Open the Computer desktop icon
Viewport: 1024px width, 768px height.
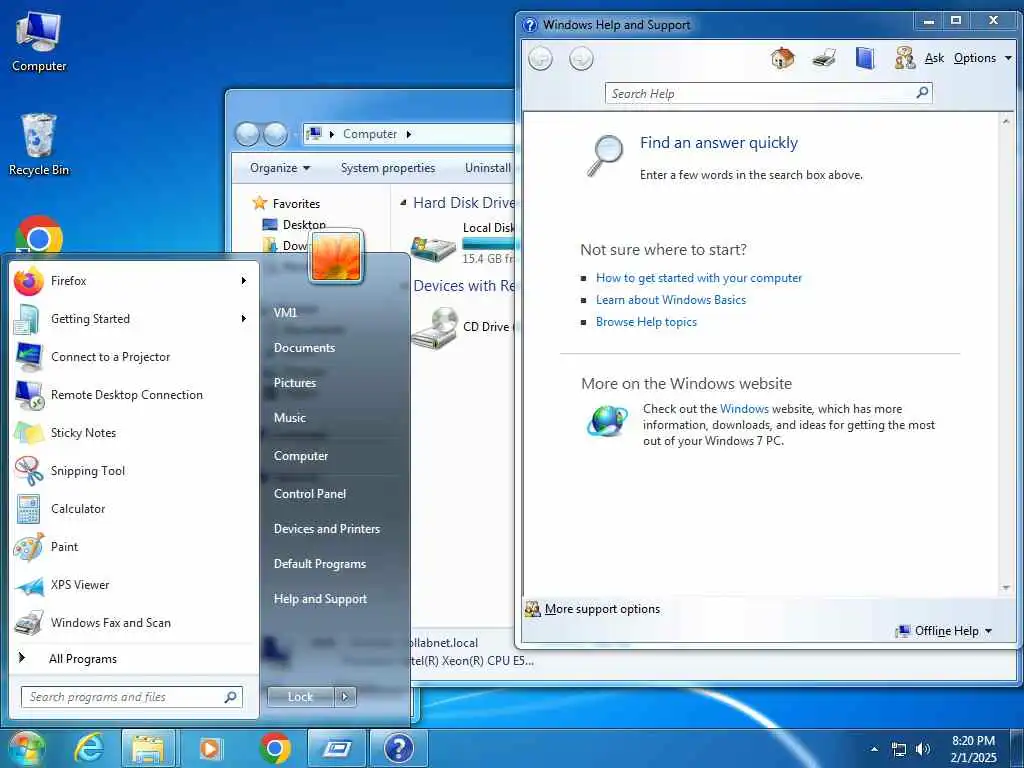(39, 41)
